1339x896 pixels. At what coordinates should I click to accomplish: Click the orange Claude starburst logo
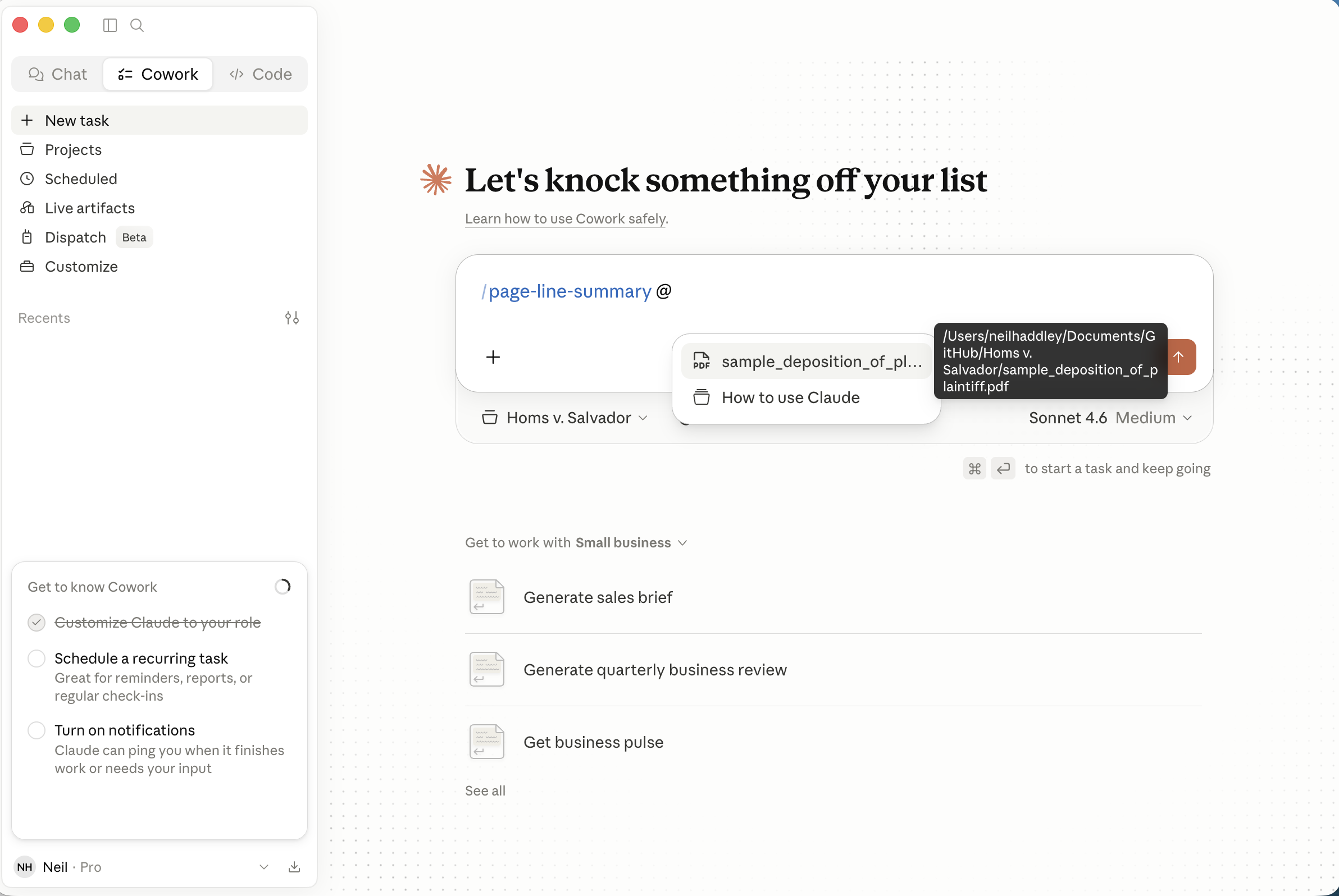tap(436, 180)
